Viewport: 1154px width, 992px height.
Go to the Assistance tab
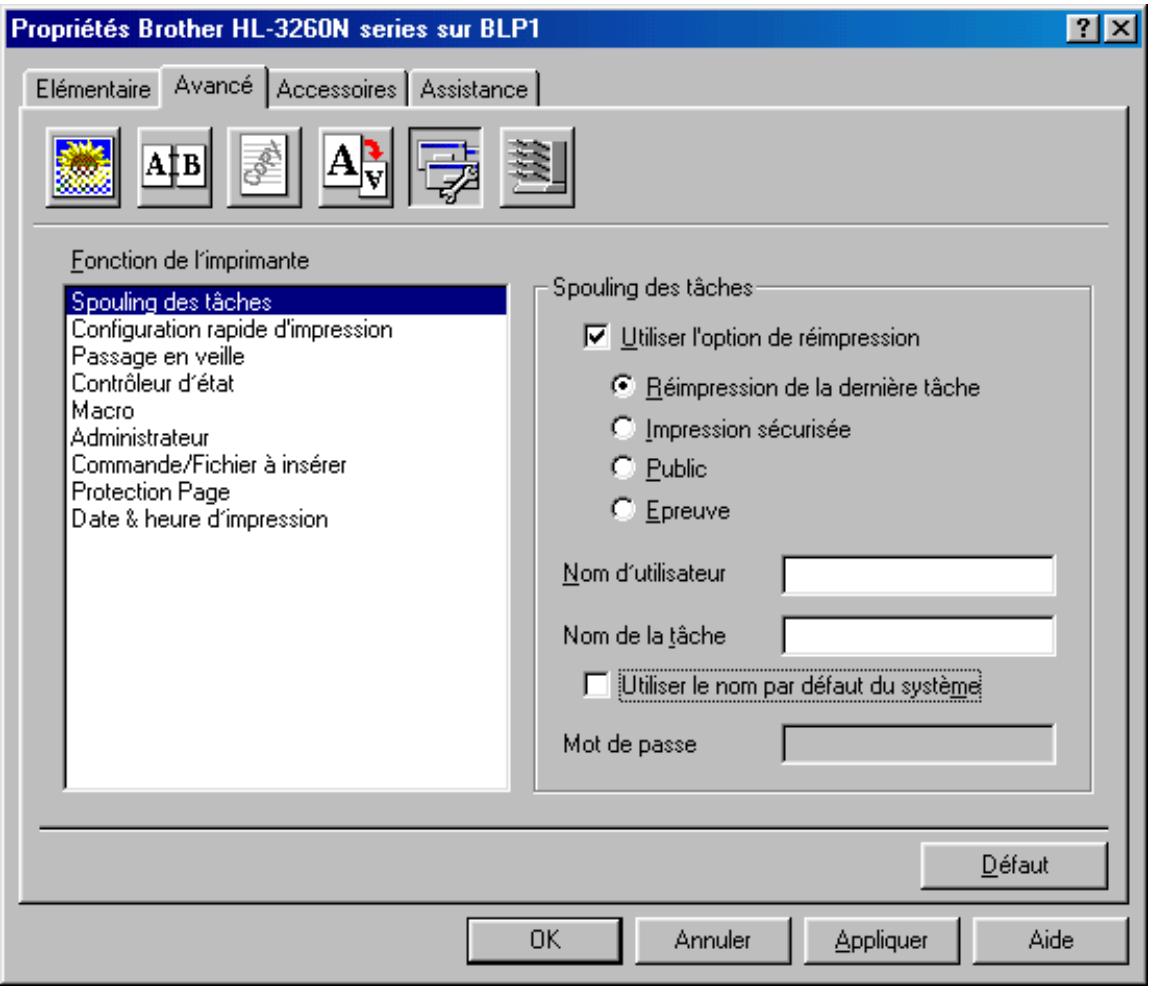474,89
